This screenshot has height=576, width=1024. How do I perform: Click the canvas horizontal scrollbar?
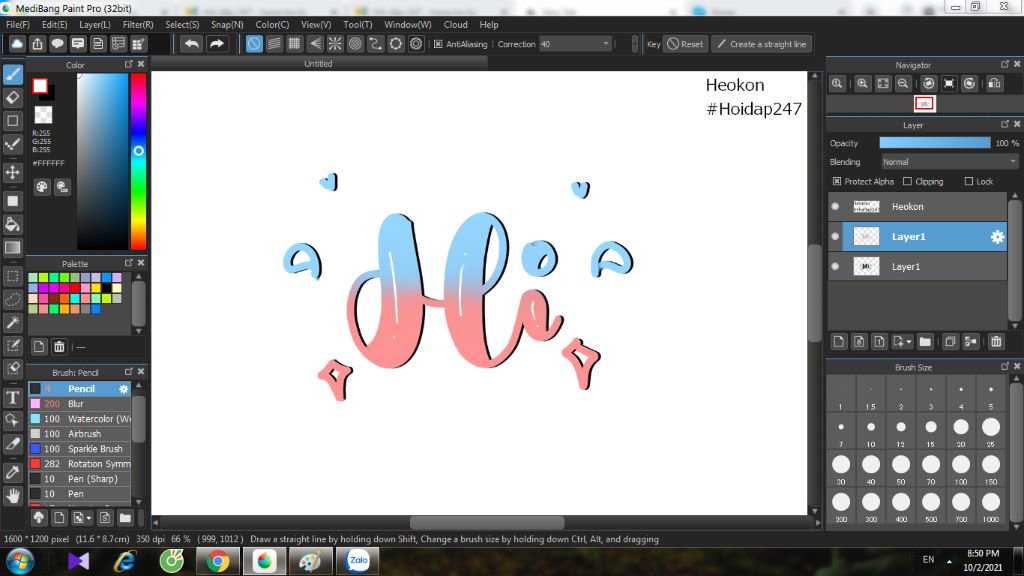tap(487, 522)
